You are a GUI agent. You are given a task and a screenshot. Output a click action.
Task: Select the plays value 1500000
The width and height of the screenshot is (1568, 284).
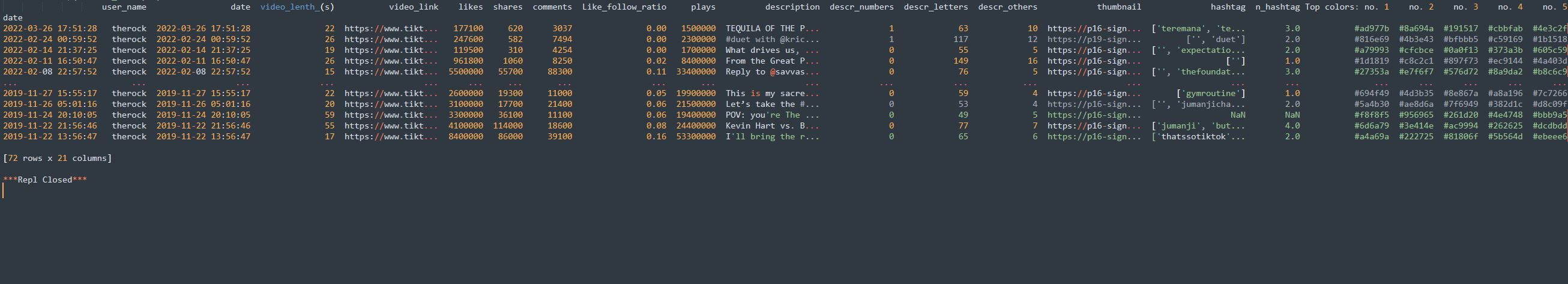point(698,29)
